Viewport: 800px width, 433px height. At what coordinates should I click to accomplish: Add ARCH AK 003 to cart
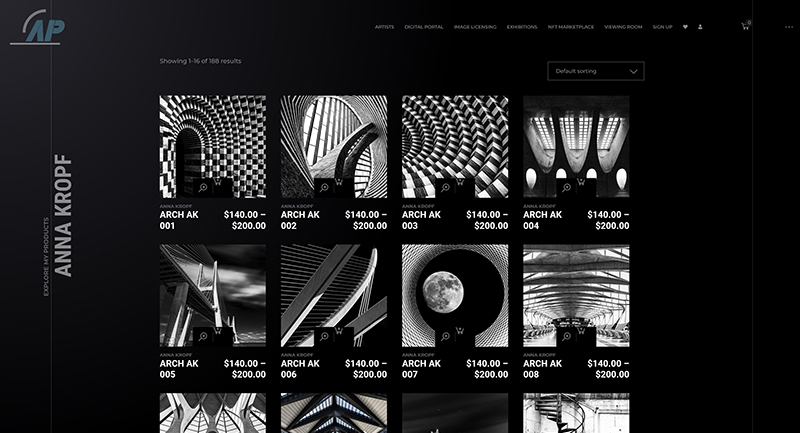(460, 182)
